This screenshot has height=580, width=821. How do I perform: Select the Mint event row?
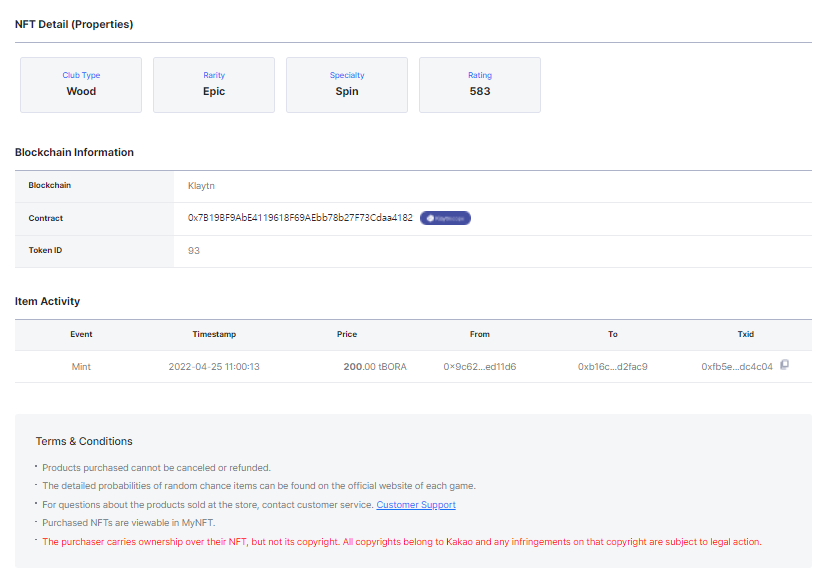413,366
